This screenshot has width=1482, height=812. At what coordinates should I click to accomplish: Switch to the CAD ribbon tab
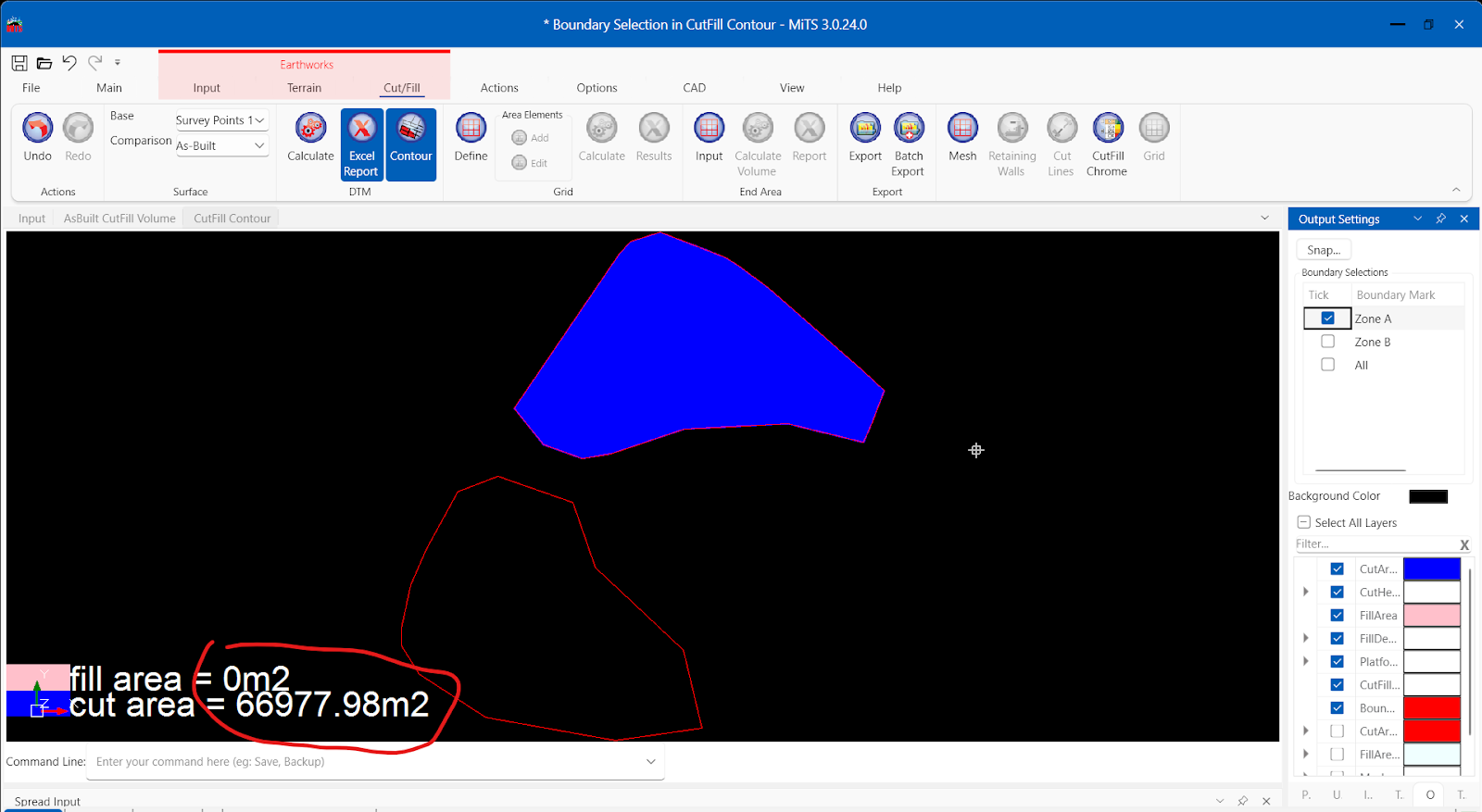point(695,88)
